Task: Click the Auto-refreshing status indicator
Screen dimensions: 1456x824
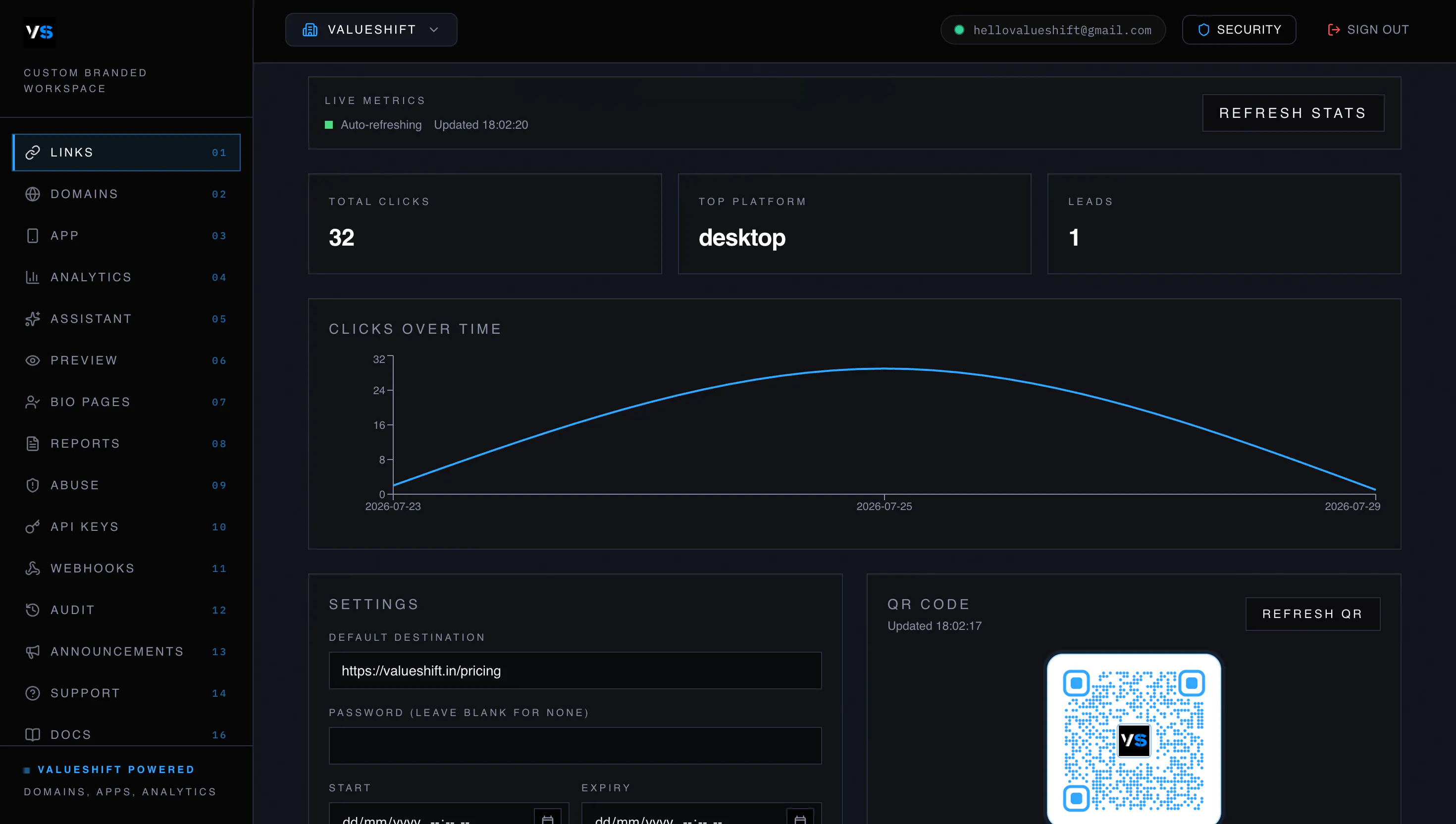Action: click(x=373, y=124)
